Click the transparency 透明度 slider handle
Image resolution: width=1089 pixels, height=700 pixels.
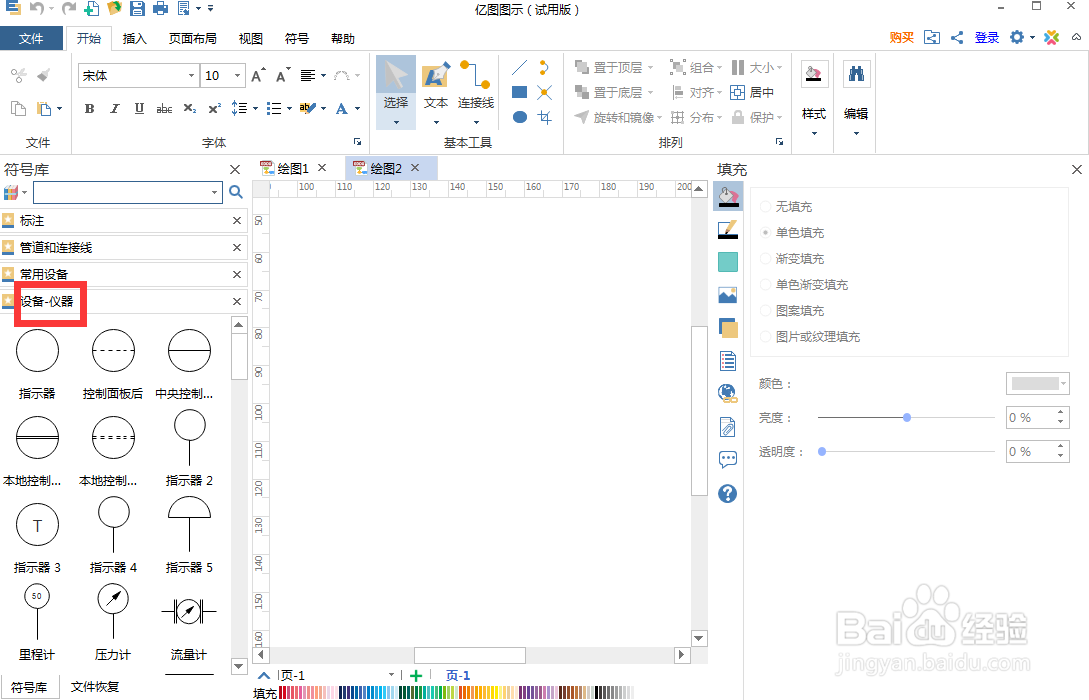822,451
